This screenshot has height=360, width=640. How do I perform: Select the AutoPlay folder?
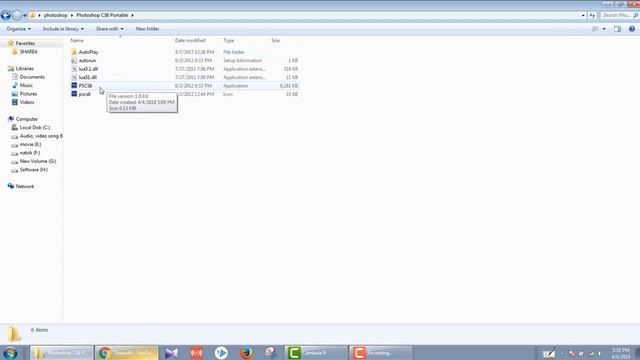pos(88,52)
